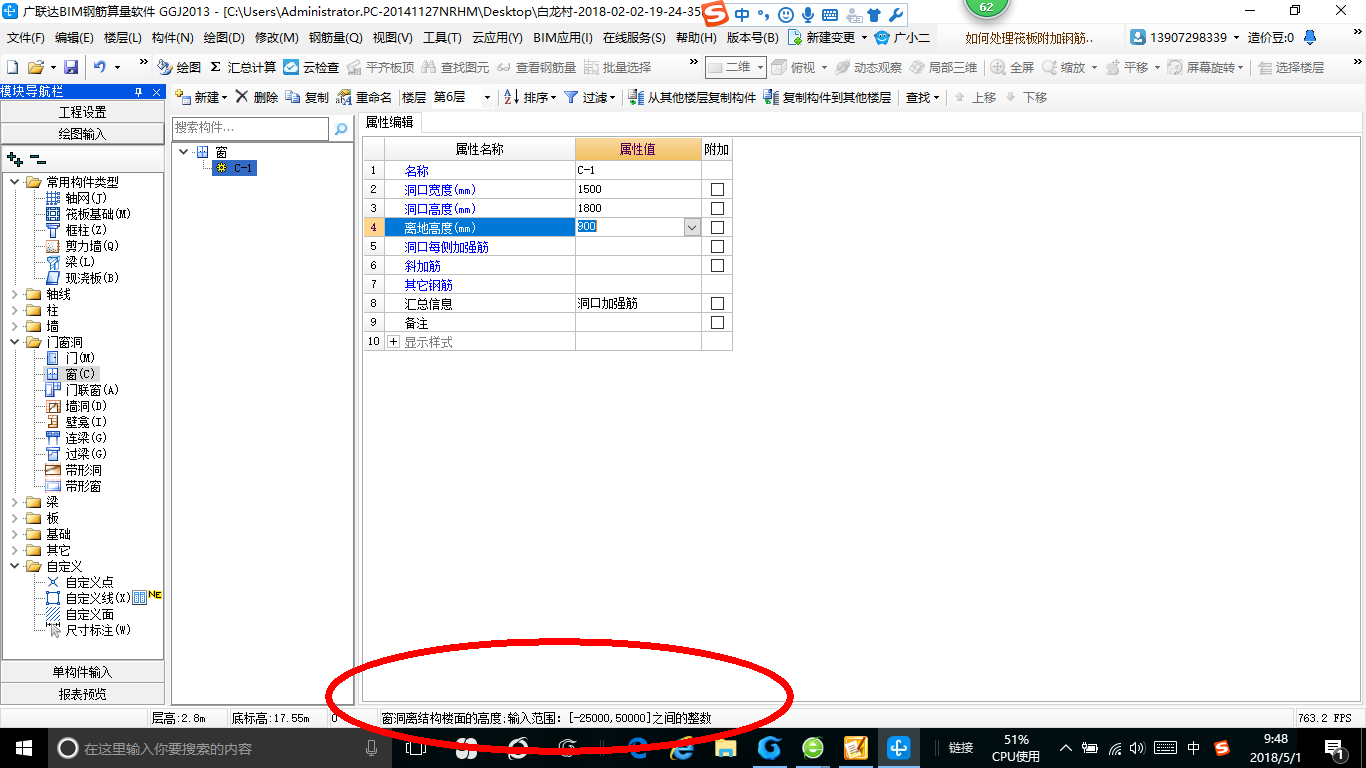Viewport: 1366px width, 768px height.
Task: Open the 广小二 assistant
Action: (x=902, y=37)
